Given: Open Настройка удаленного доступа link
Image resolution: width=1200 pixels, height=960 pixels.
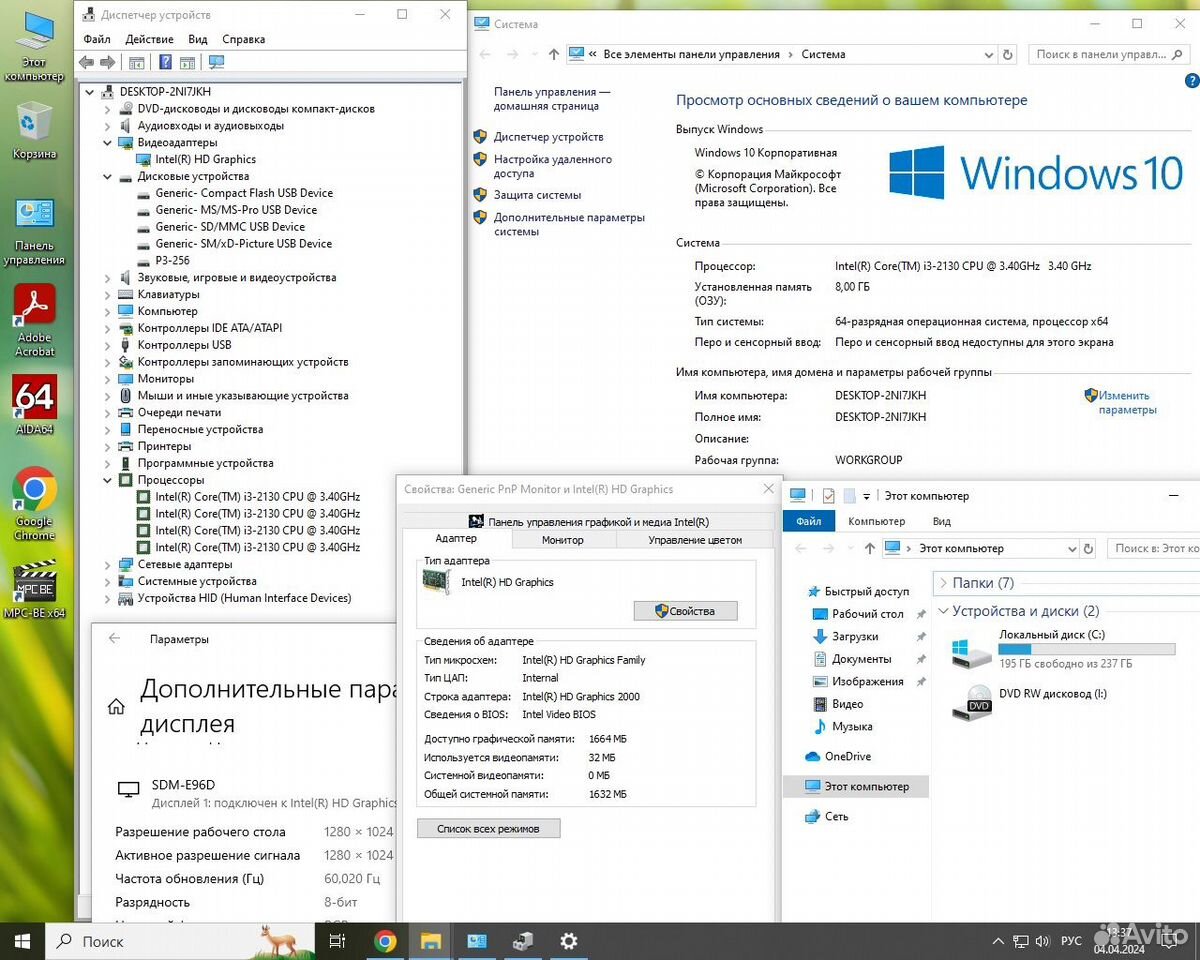Looking at the screenshot, I should [x=553, y=166].
